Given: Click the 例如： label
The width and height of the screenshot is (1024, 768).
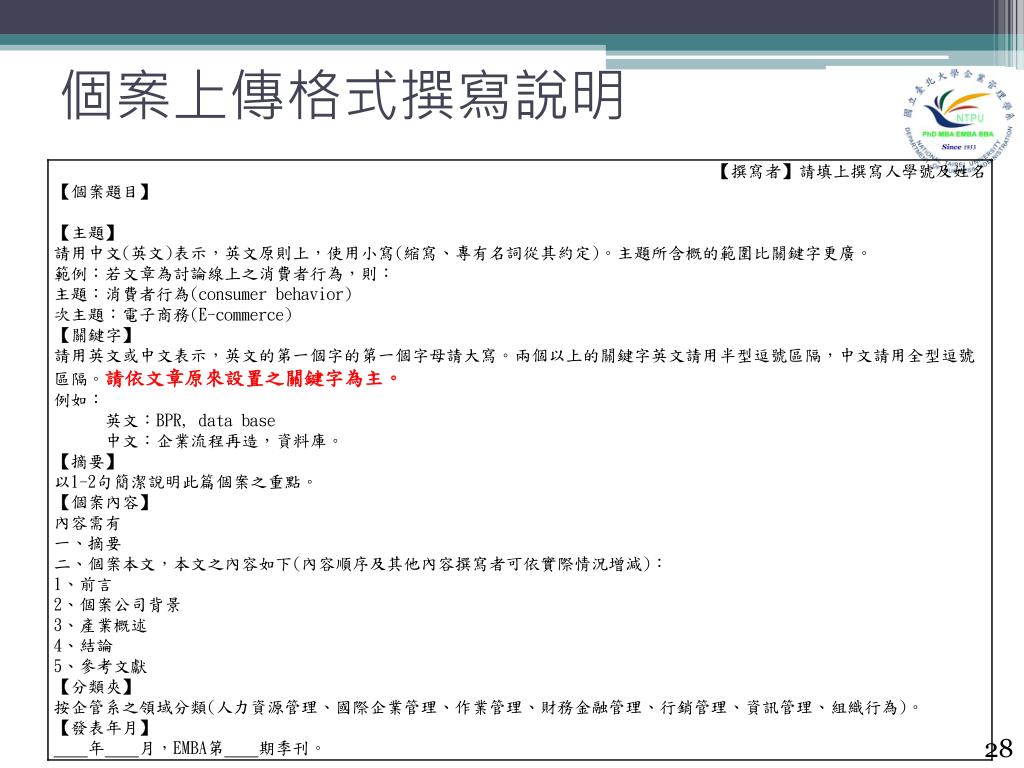Looking at the screenshot, I should tap(78, 400).
